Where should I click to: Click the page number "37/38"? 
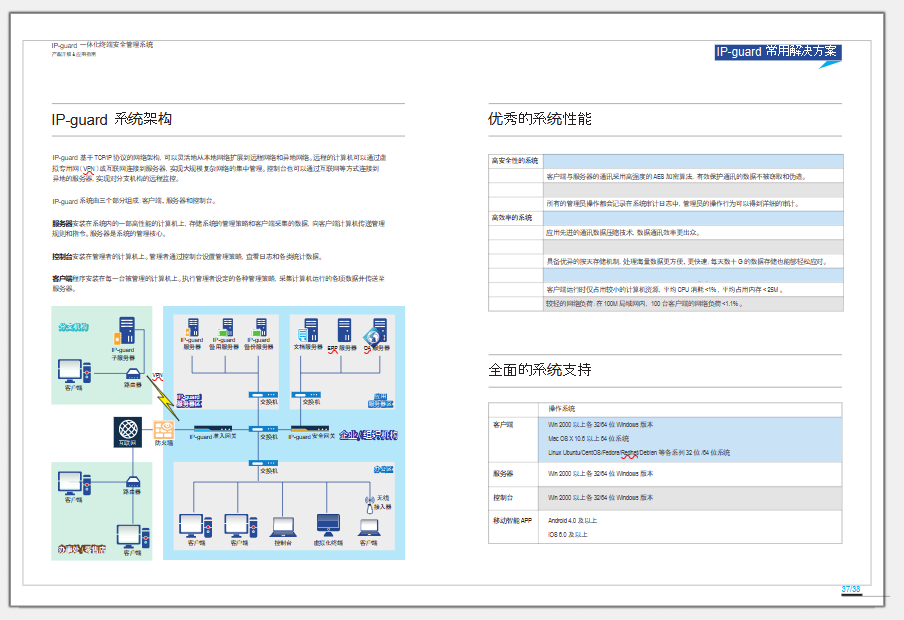pos(851,589)
